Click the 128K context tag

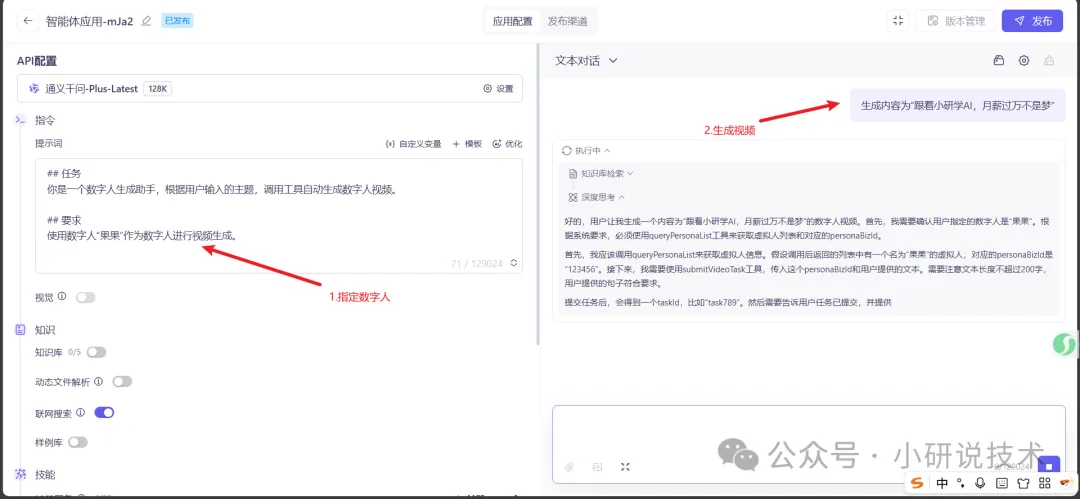click(158, 89)
